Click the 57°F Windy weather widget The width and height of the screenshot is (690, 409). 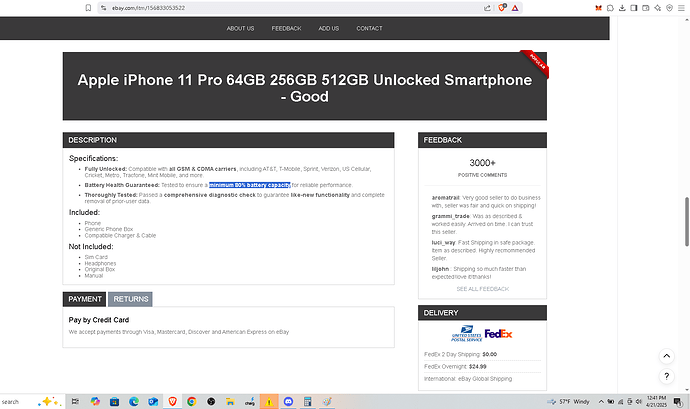tap(569, 402)
